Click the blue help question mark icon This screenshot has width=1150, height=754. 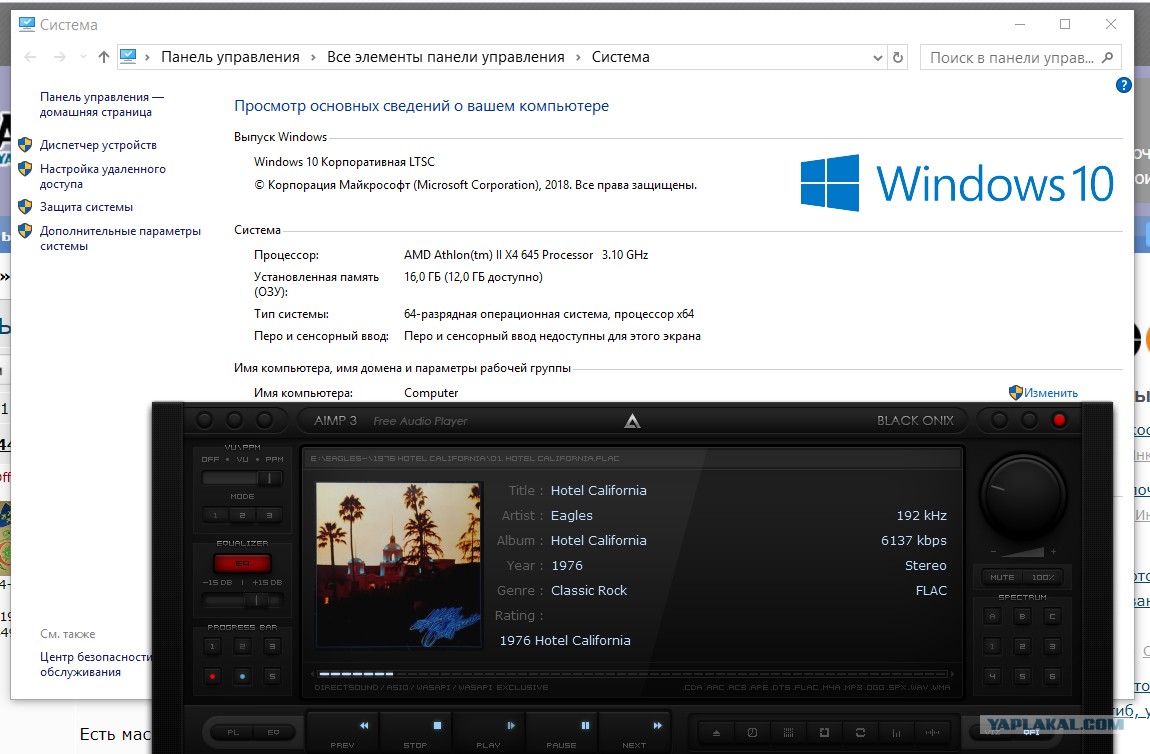pyautogui.click(x=1124, y=85)
